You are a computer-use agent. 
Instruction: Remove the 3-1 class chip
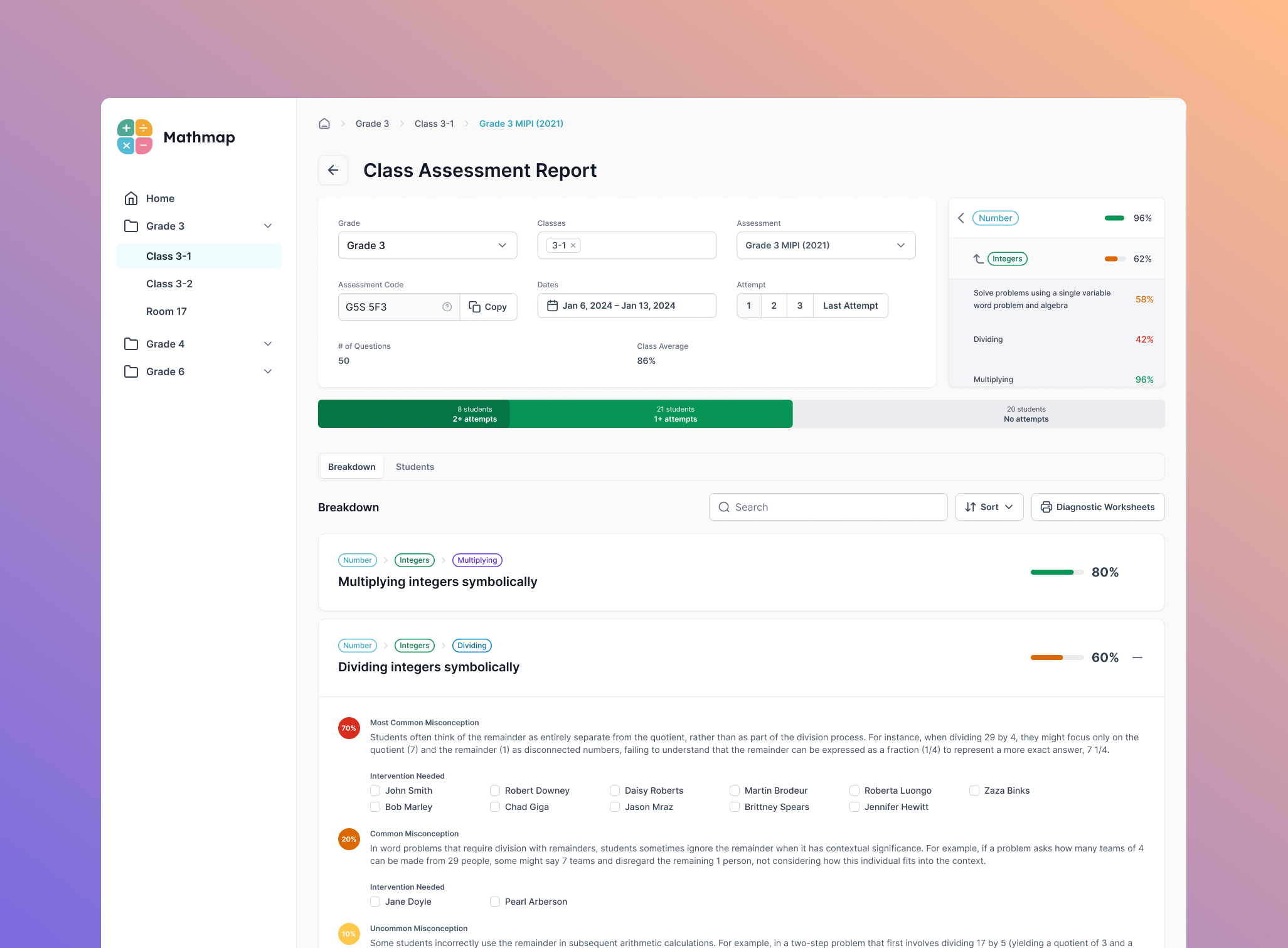573,245
